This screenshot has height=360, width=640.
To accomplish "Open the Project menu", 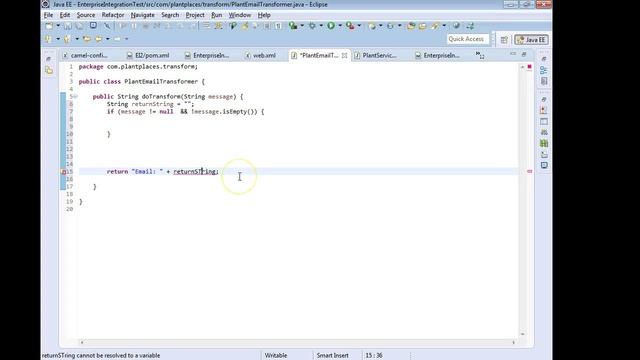I will click(x=195, y=15).
